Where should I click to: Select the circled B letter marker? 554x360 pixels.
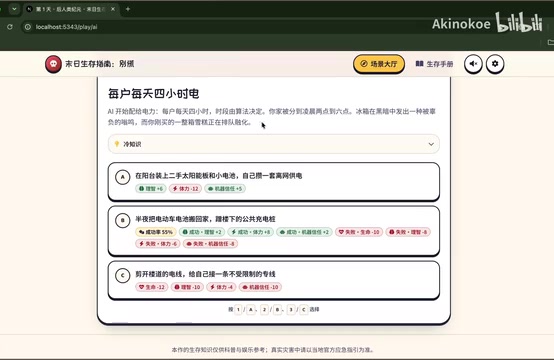[x=123, y=220]
